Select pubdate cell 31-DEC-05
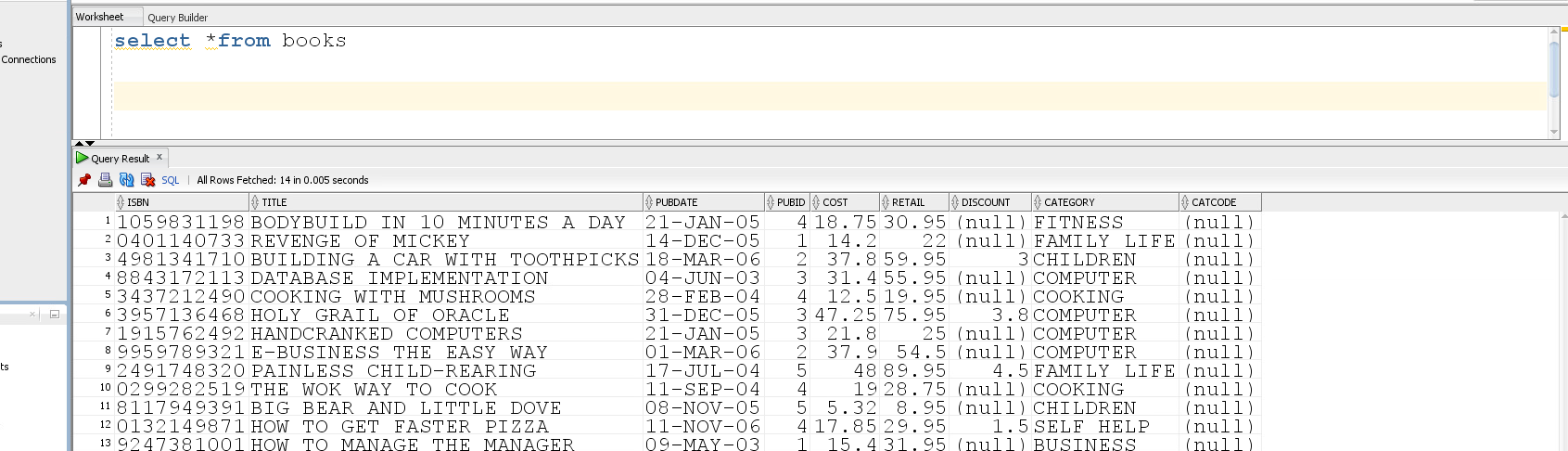This screenshot has height=451, width=1568. (x=703, y=316)
